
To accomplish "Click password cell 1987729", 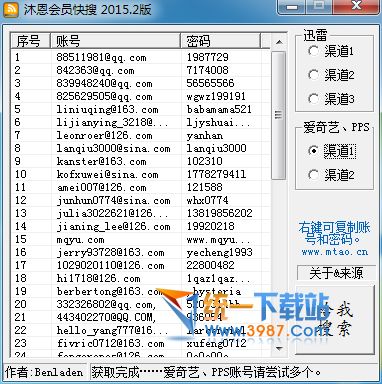I will click(x=207, y=57).
